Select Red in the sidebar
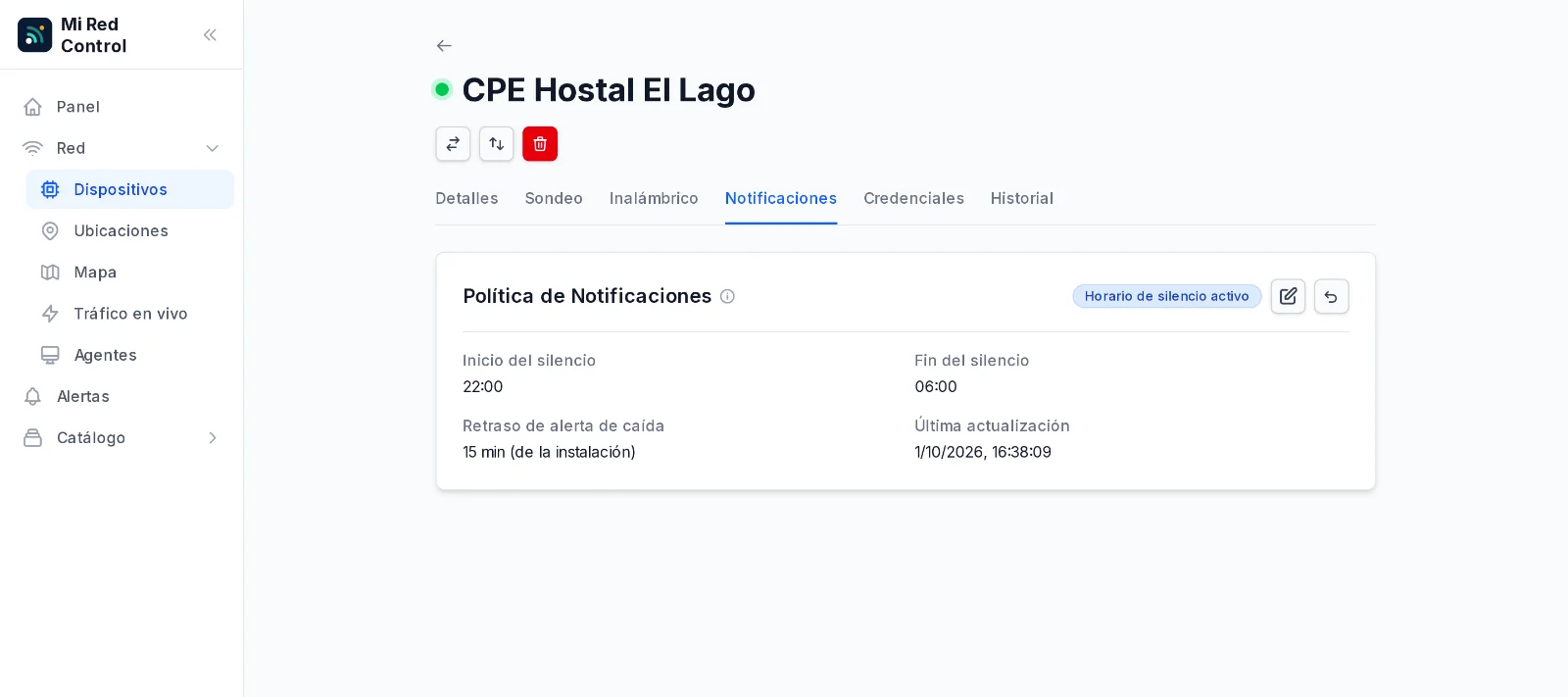Image resolution: width=1568 pixels, height=697 pixels. (122, 148)
